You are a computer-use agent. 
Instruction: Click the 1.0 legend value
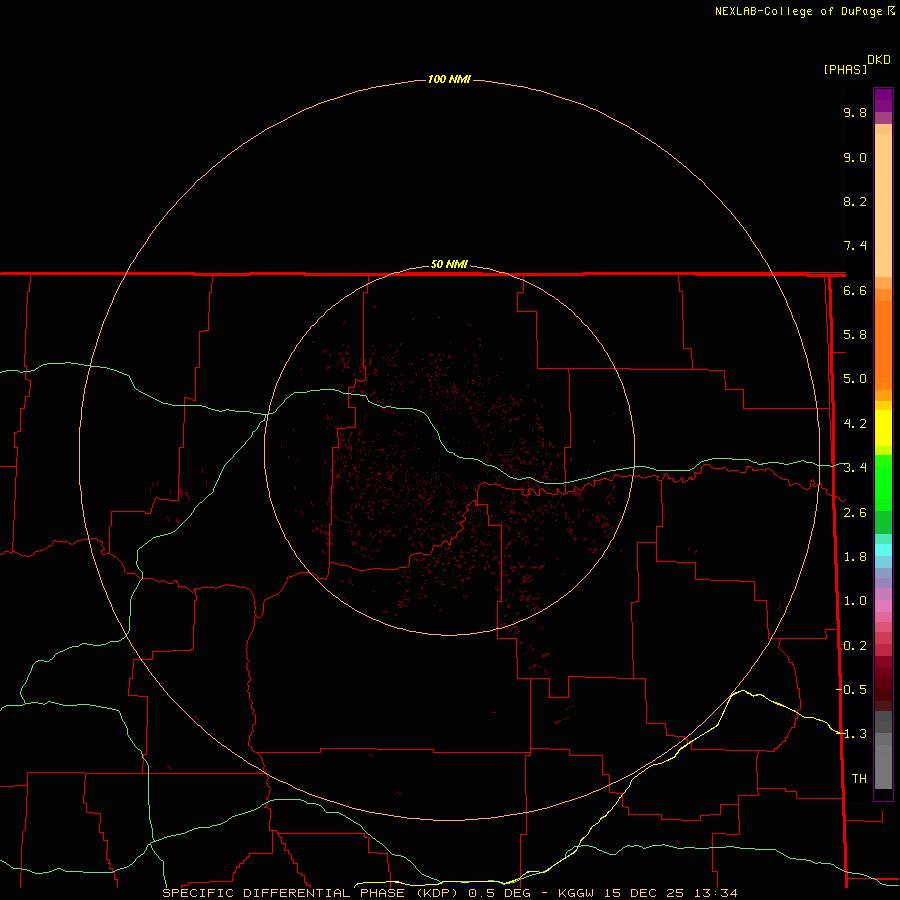855,601
